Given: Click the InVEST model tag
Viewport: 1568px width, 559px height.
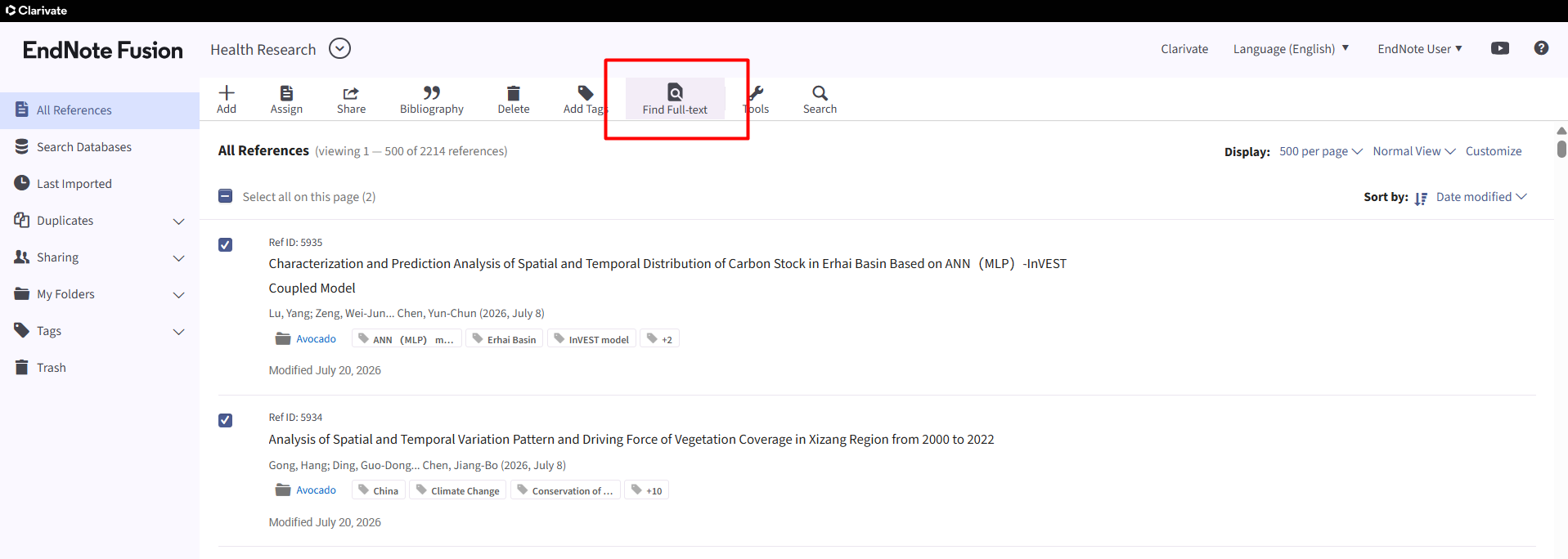Looking at the screenshot, I should 591,339.
